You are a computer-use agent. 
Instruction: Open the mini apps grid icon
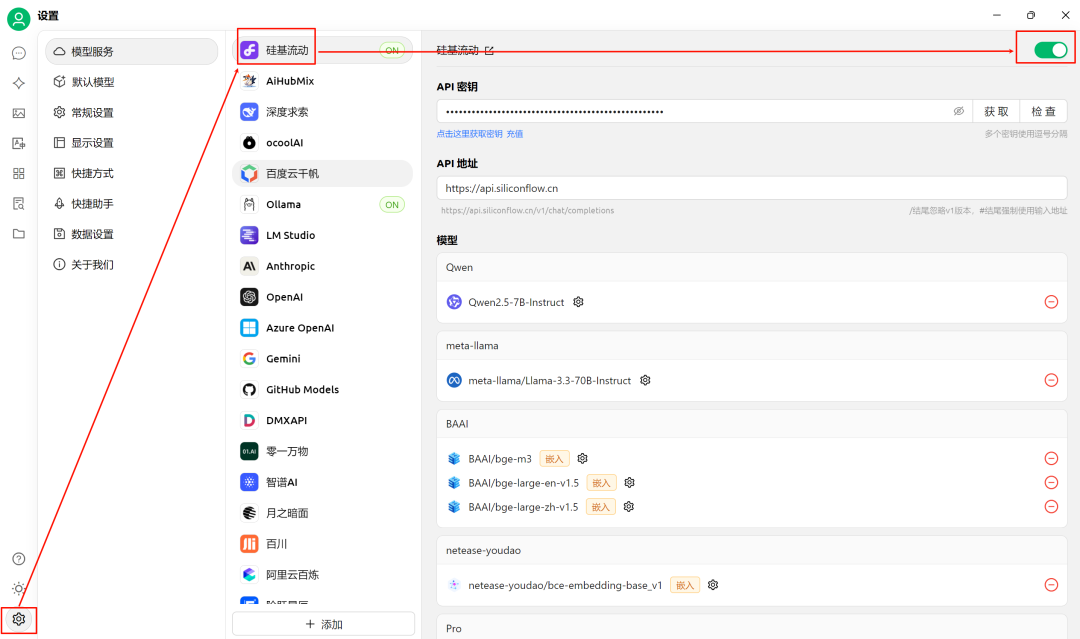pyautogui.click(x=19, y=174)
